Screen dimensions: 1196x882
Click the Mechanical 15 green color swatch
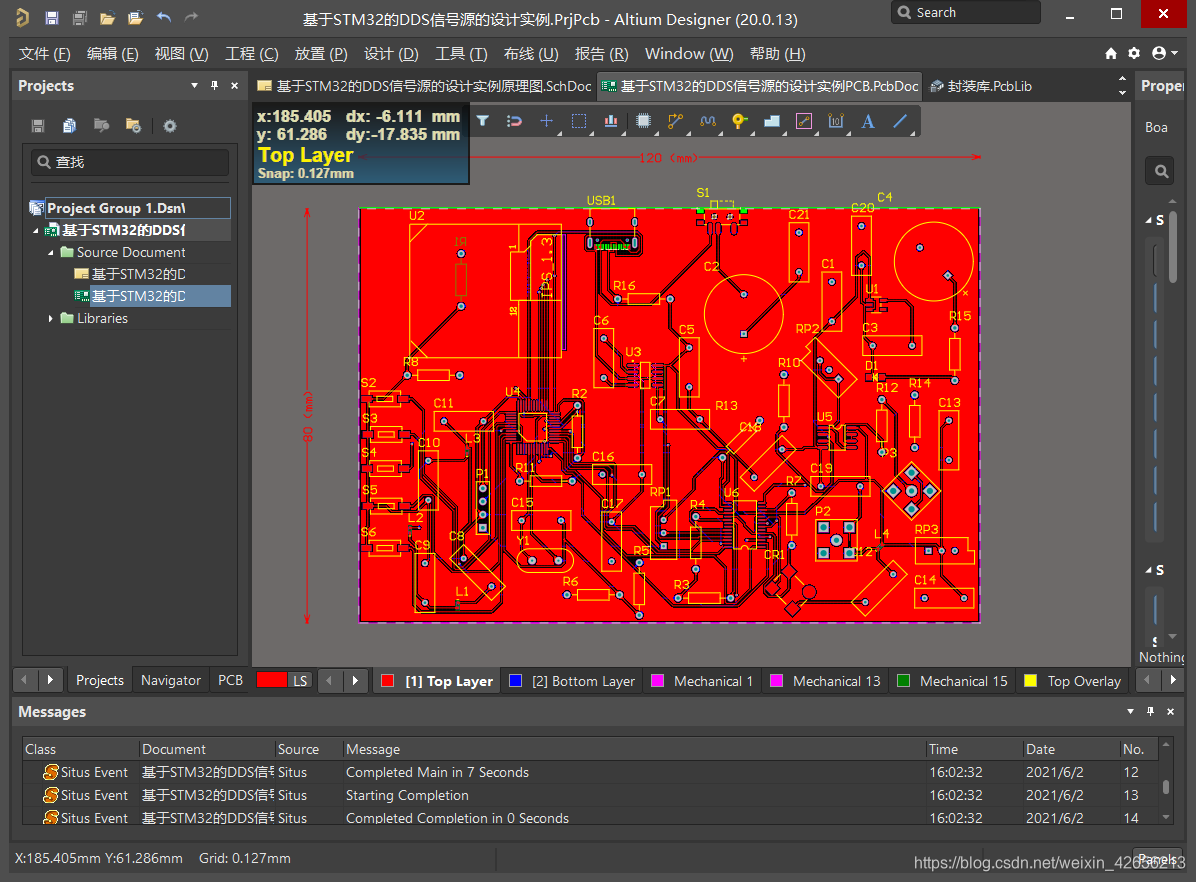903,681
